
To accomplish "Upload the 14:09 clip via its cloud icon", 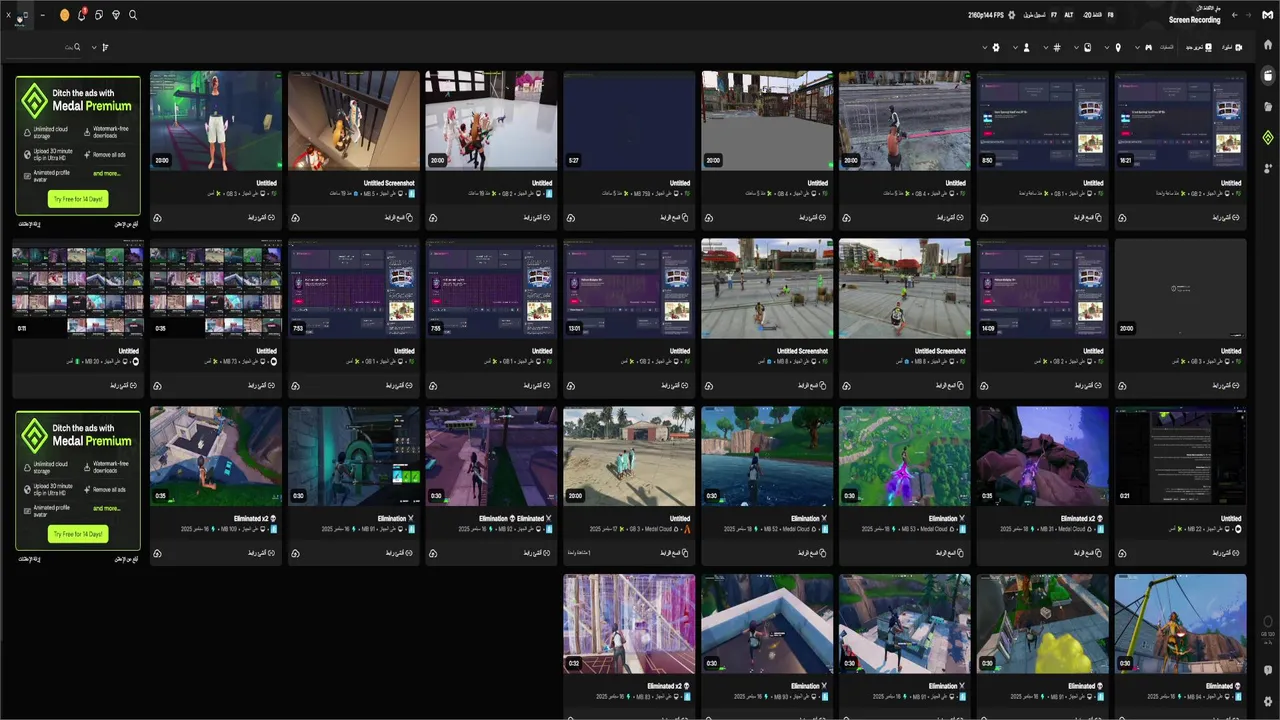I will point(985,385).
